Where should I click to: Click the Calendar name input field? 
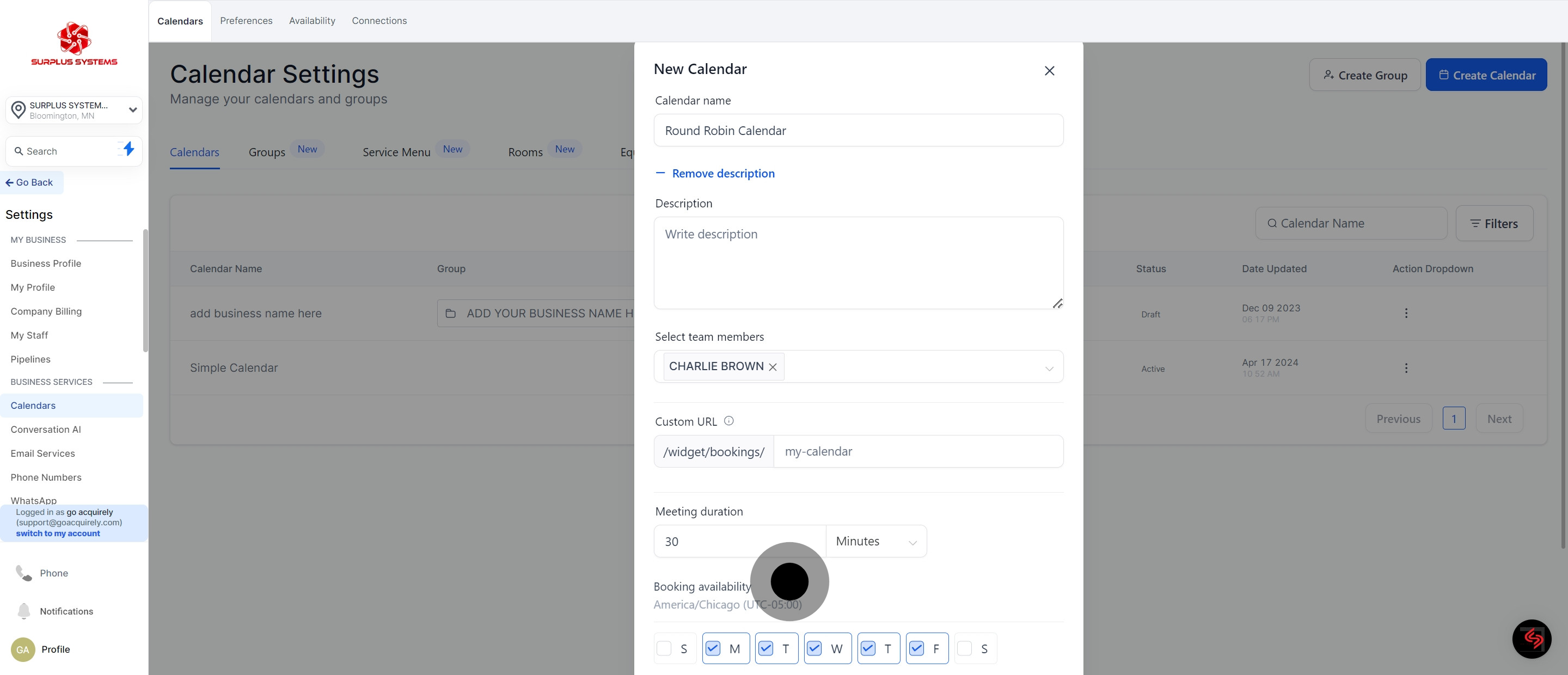858,130
